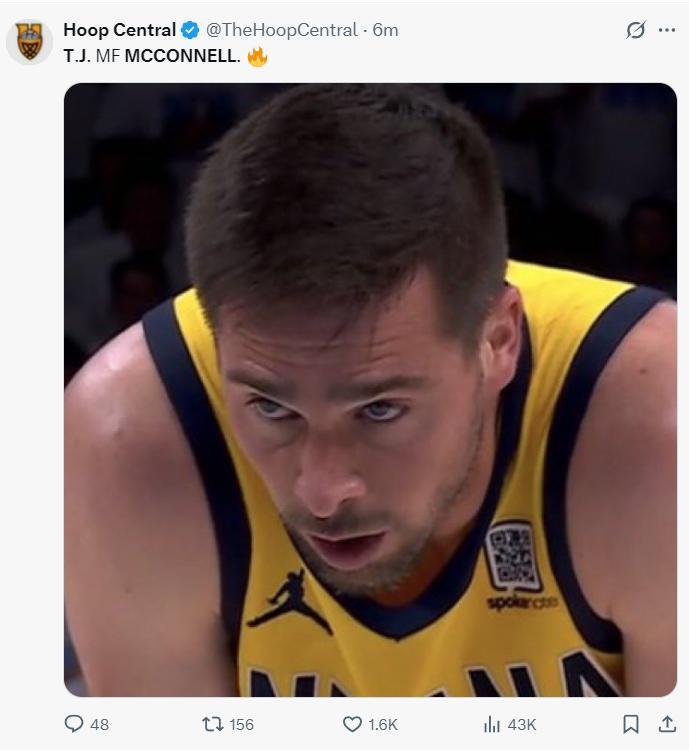
Task: Open the basketball player photo
Action: tap(370, 390)
